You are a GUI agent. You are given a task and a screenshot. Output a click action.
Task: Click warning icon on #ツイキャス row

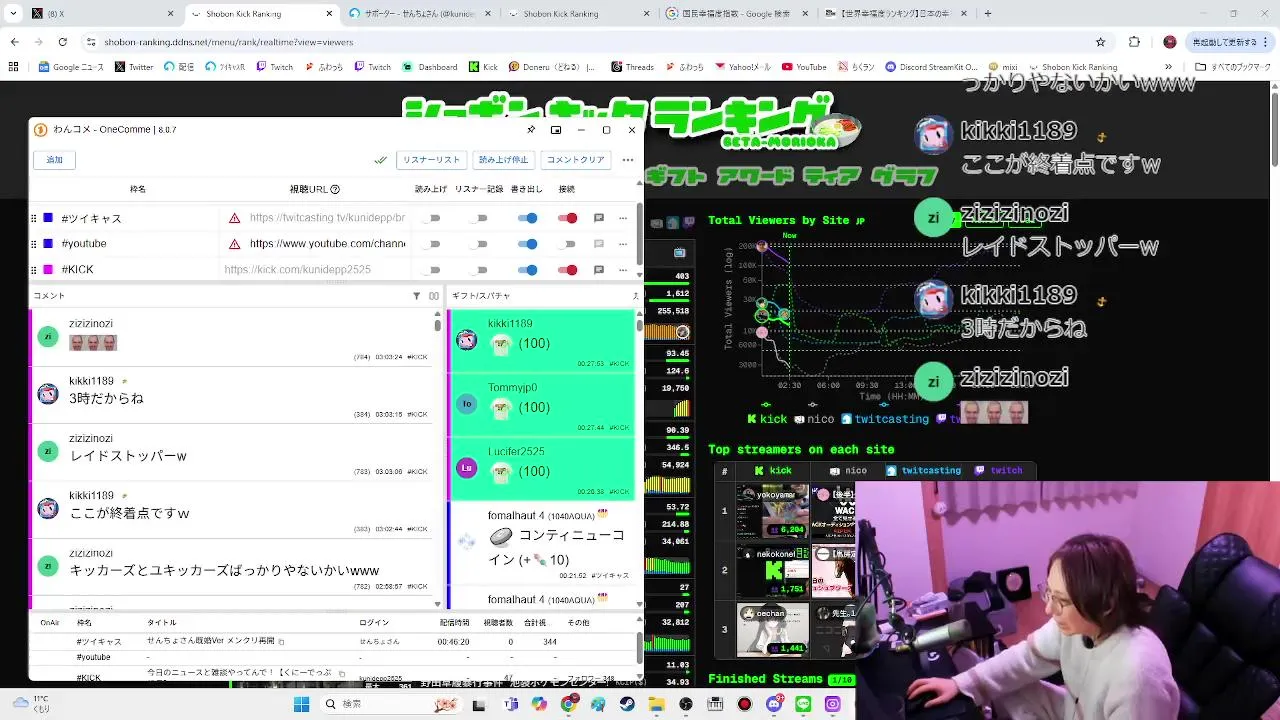click(234, 218)
